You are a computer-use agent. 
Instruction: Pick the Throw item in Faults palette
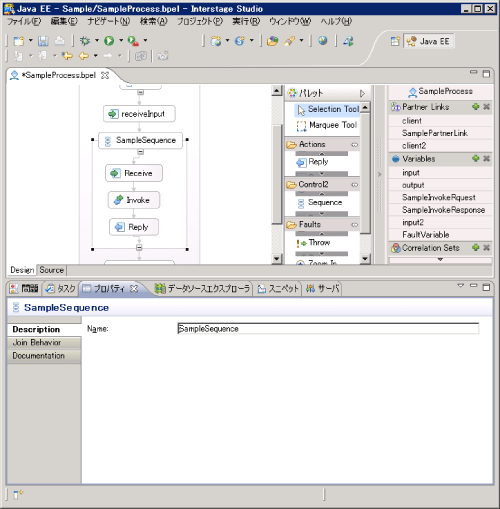pyautogui.click(x=313, y=243)
